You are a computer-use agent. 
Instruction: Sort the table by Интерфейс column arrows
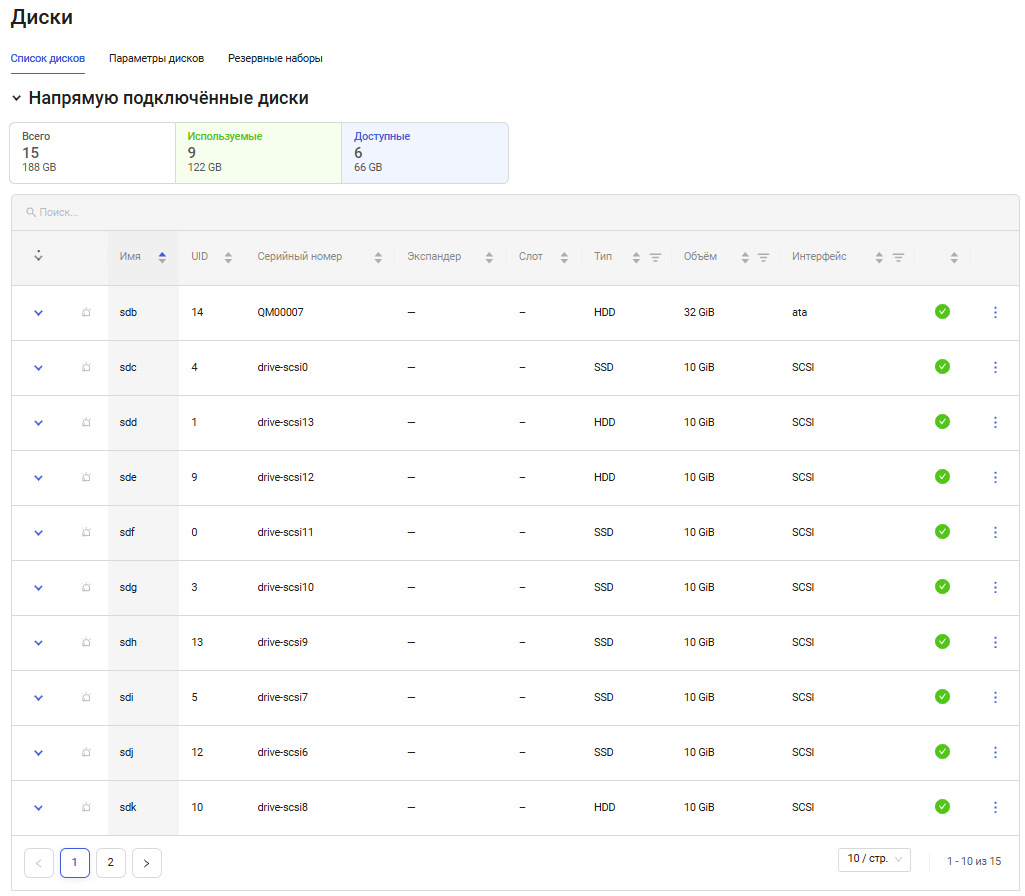[879, 257]
